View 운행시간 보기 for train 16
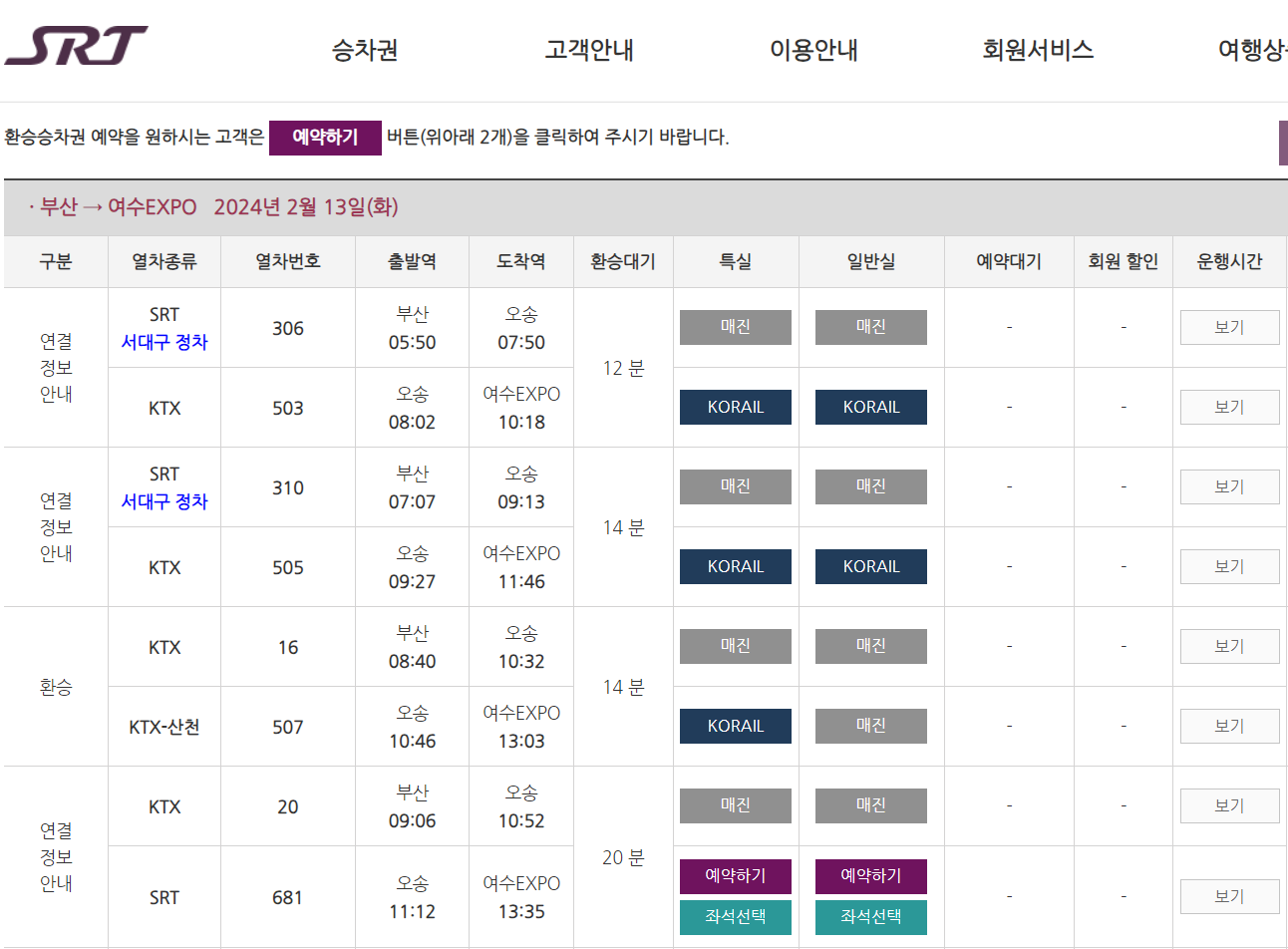Image resolution: width=1288 pixels, height=949 pixels. [1229, 646]
